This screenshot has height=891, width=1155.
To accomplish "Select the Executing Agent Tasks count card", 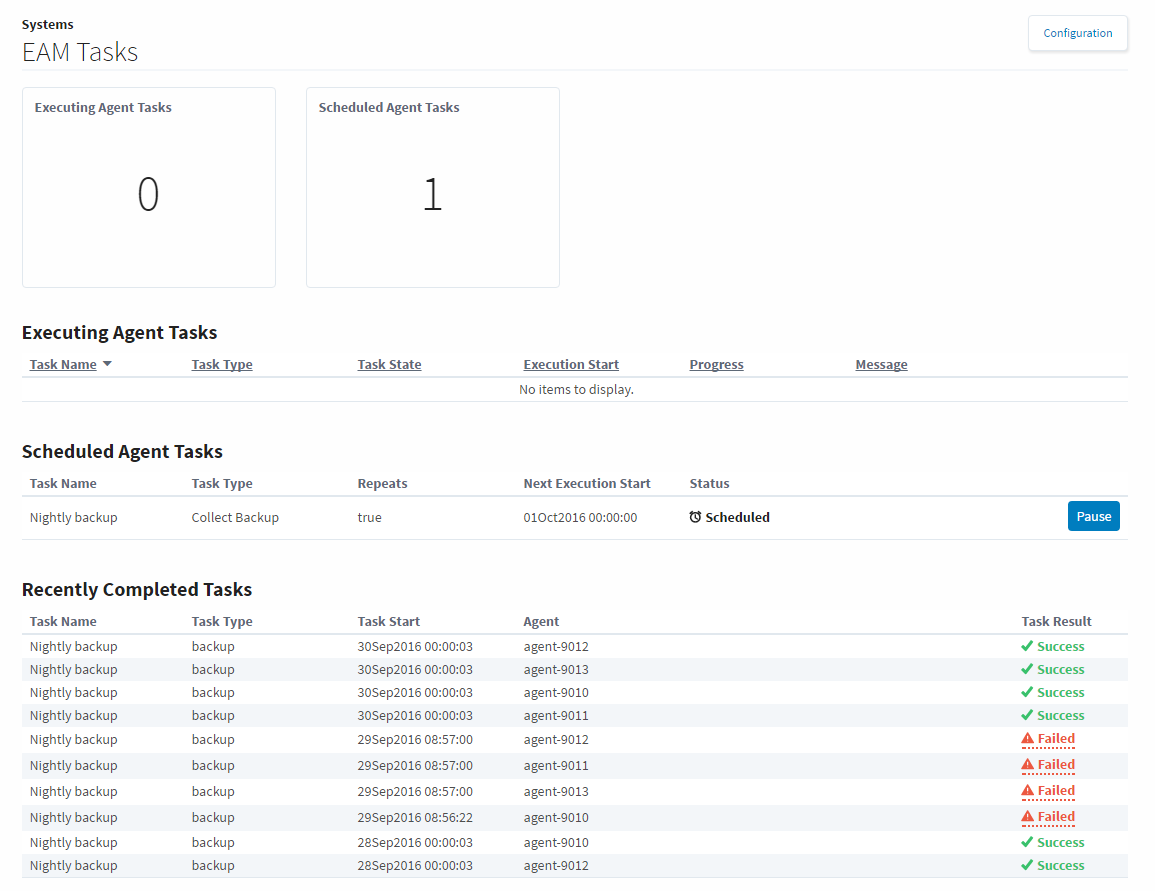I will click(x=148, y=188).
